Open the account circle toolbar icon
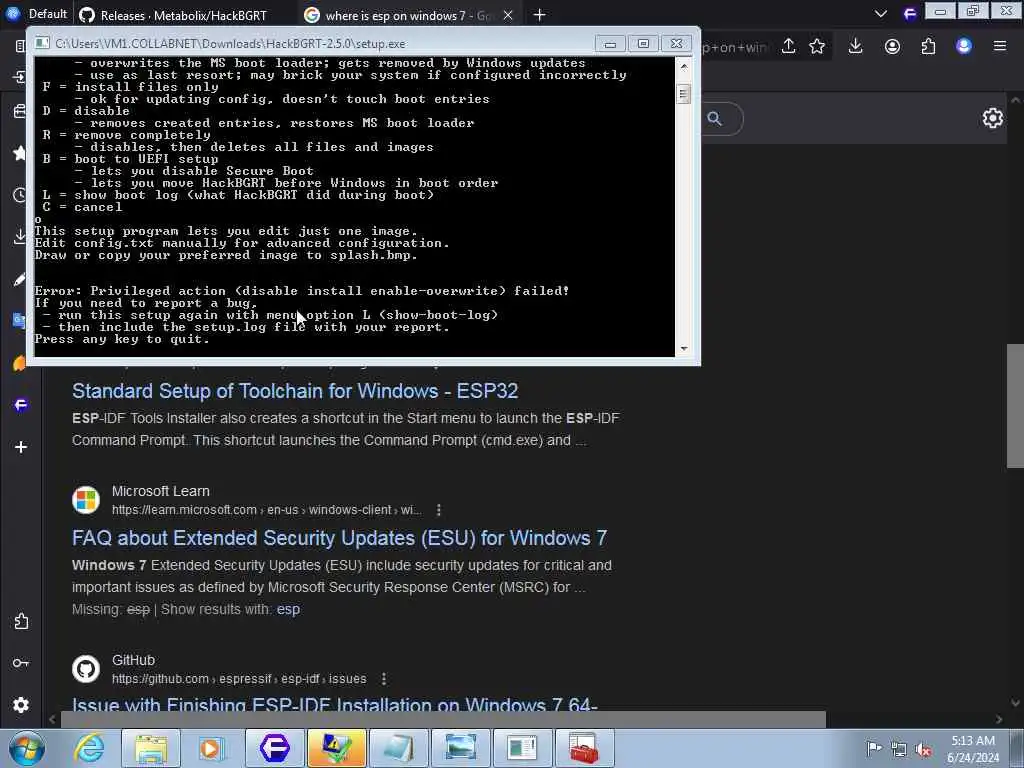The image size is (1024, 768). tap(892, 46)
